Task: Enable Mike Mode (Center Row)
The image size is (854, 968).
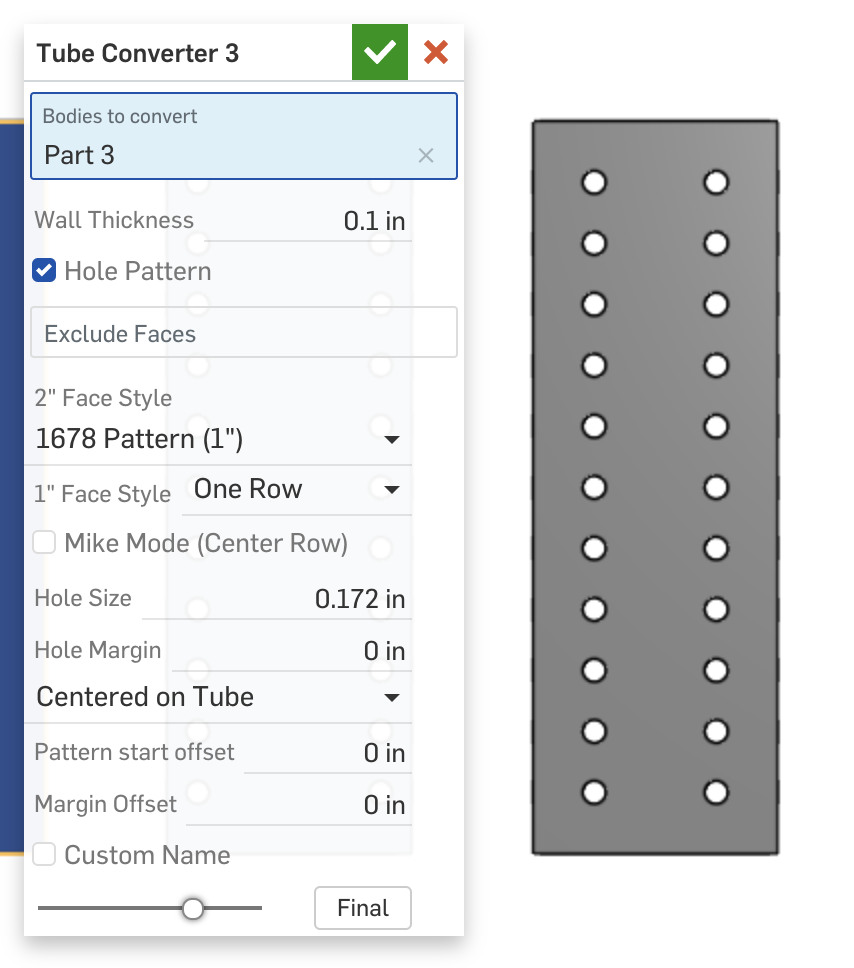Action: [x=44, y=543]
